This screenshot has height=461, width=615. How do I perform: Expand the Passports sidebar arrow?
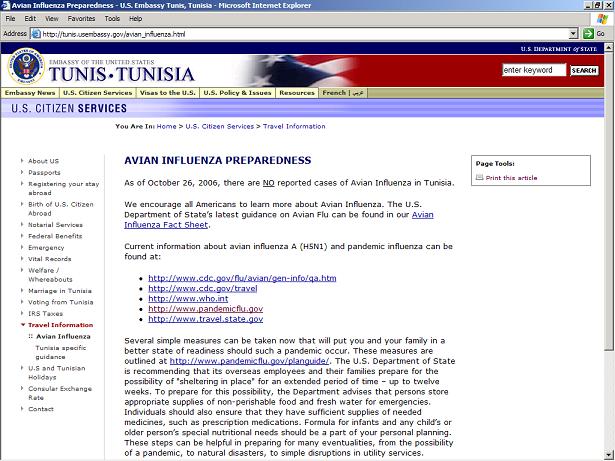pos(22,172)
